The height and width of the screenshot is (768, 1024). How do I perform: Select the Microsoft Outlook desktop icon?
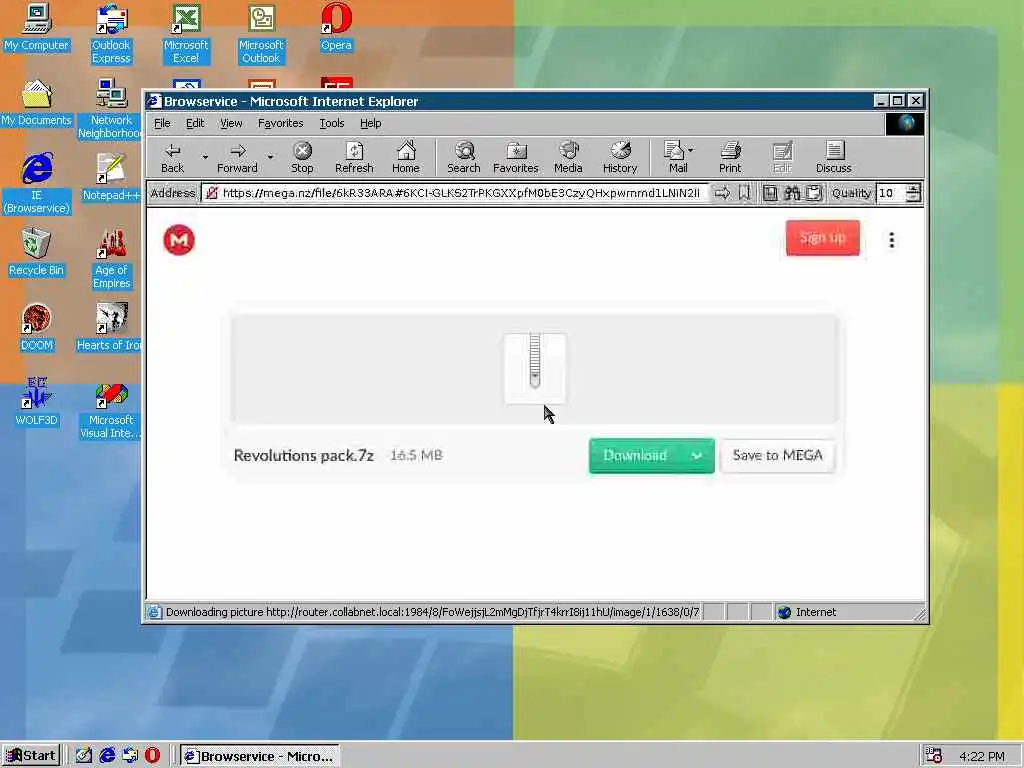[261, 34]
